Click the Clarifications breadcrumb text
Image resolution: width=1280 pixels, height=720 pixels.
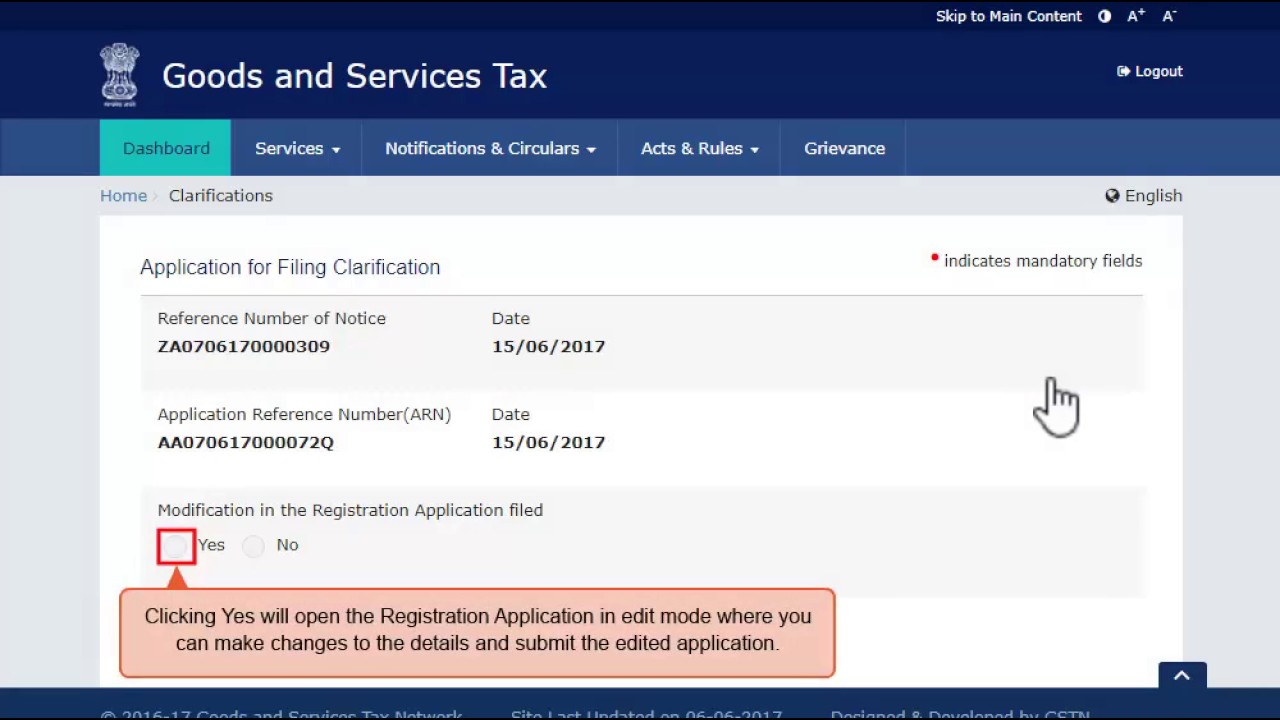click(221, 196)
